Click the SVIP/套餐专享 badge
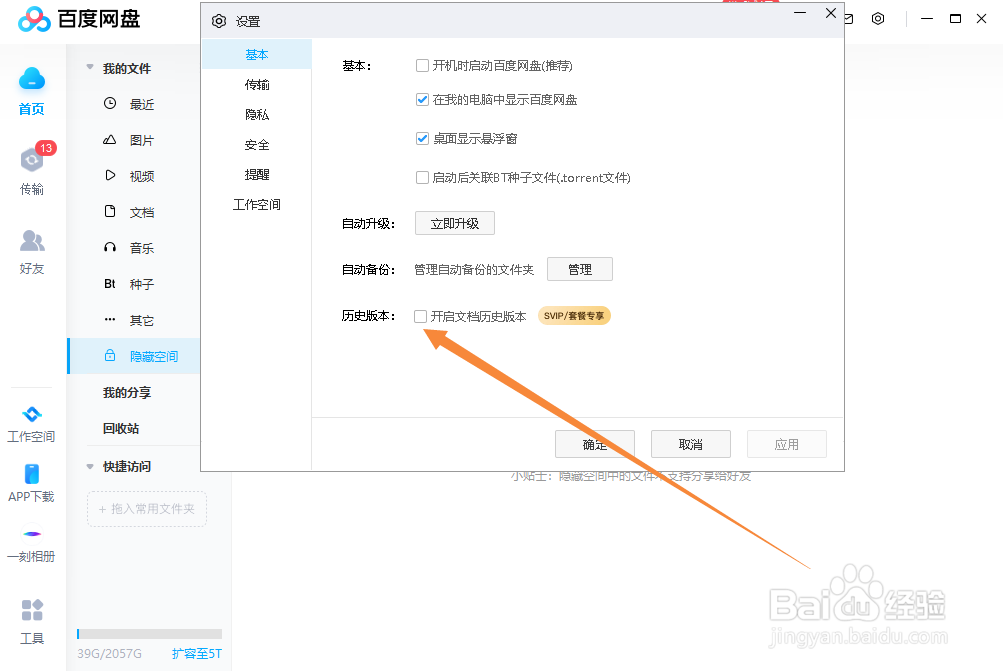The image size is (1003, 671). click(x=574, y=316)
